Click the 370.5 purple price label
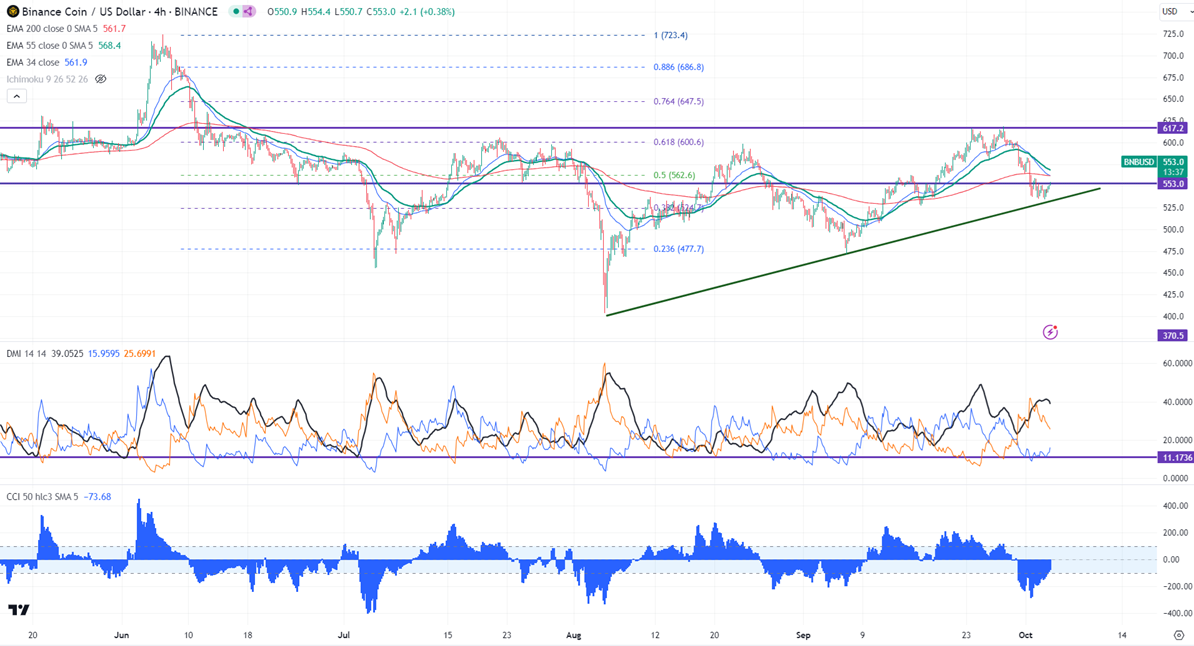Viewport: 1194px width, 646px height. click(1172, 336)
